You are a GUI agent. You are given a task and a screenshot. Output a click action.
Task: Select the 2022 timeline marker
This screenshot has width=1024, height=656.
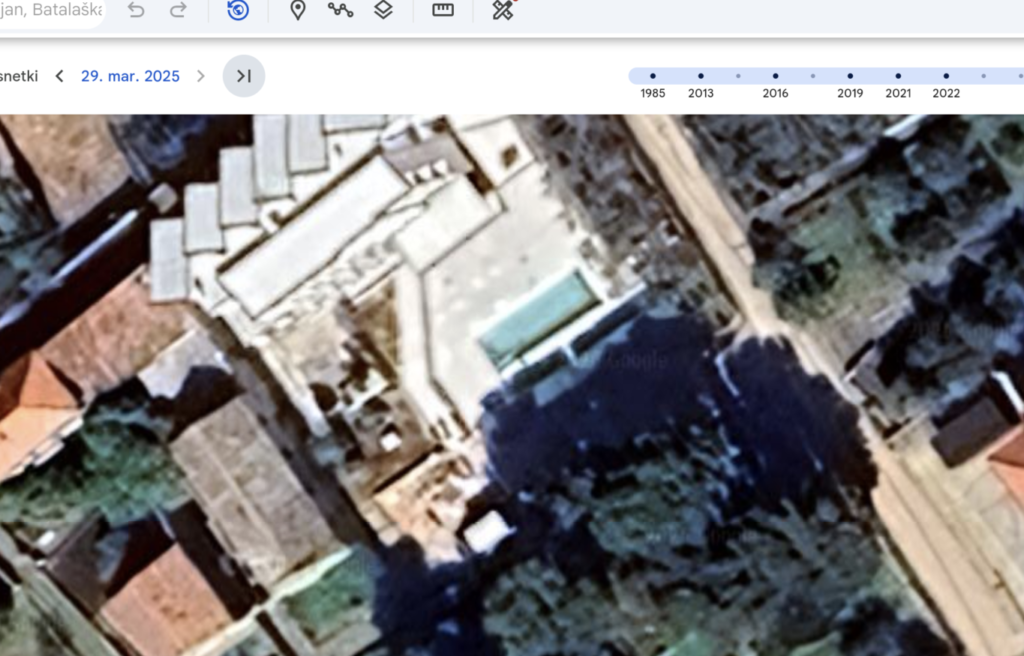(946, 76)
